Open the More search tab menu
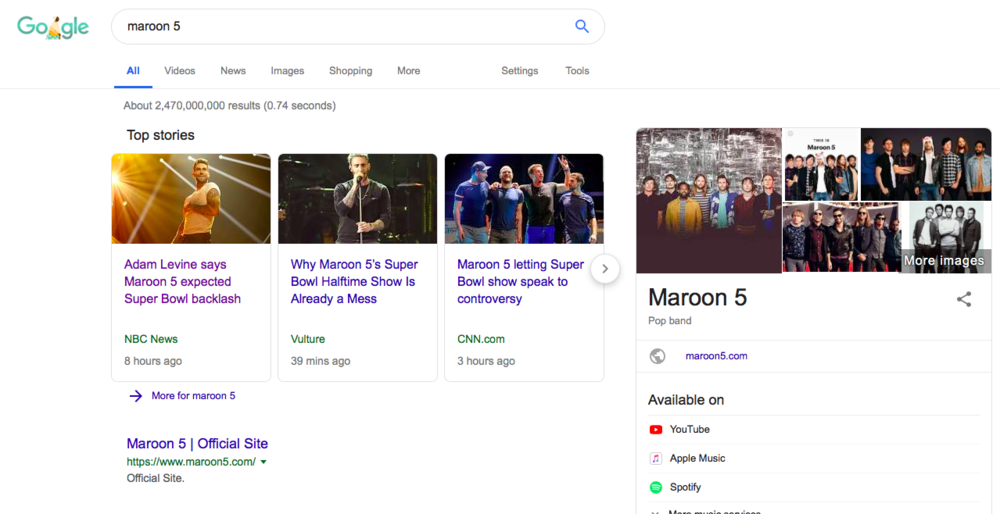 pyautogui.click(x=408, y=71)
